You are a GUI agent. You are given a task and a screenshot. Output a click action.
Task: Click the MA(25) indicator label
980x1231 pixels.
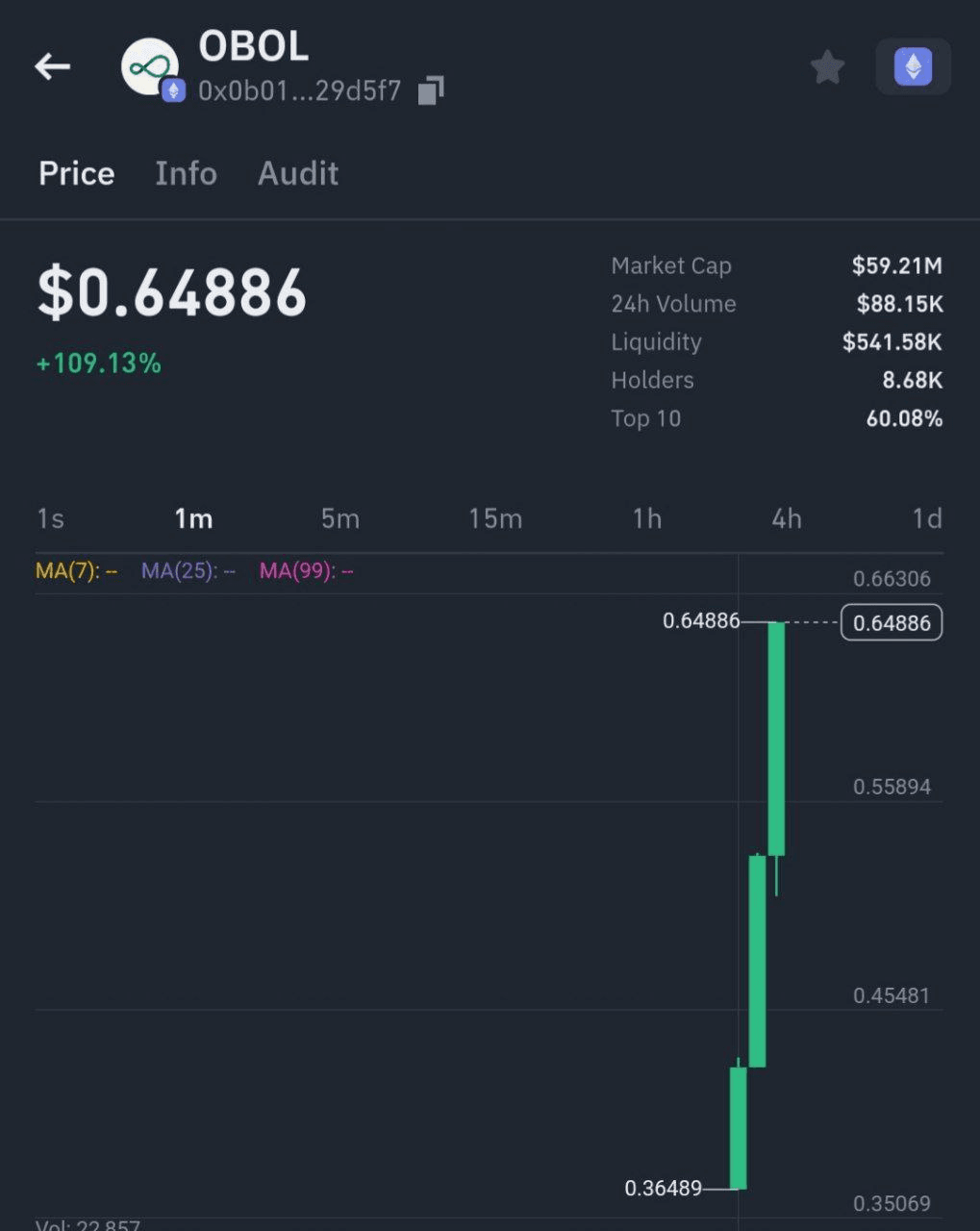tap(188, 571)
